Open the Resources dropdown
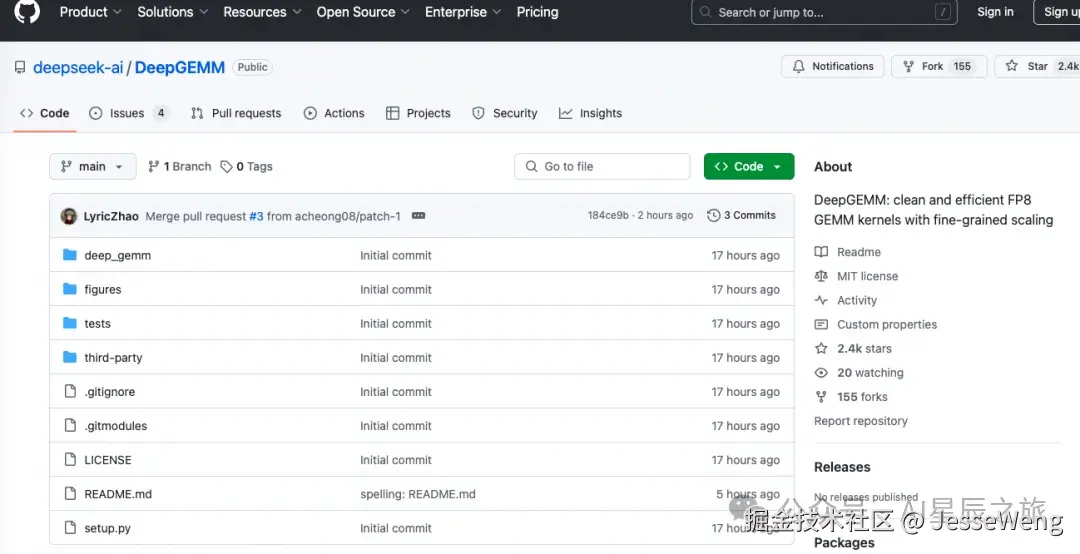 (x=262, y=12)
